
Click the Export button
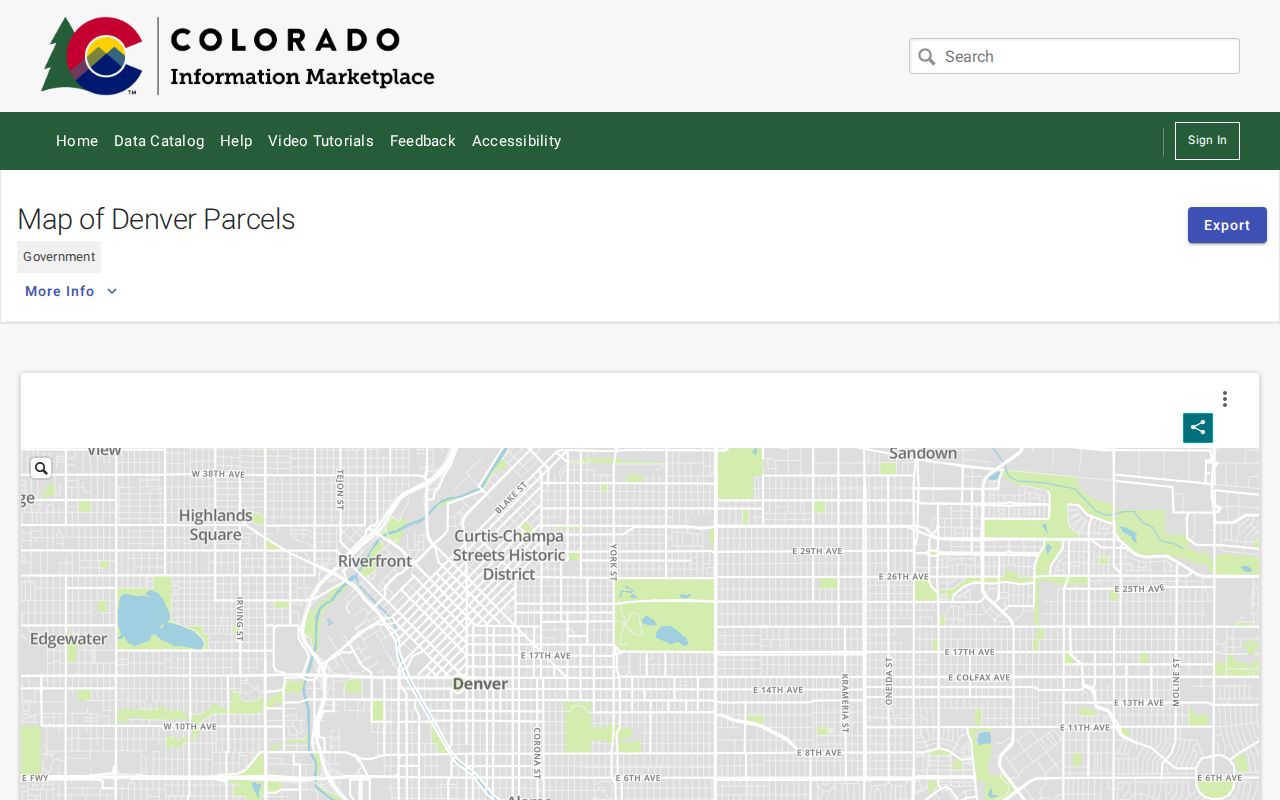tap(1227, 225)
